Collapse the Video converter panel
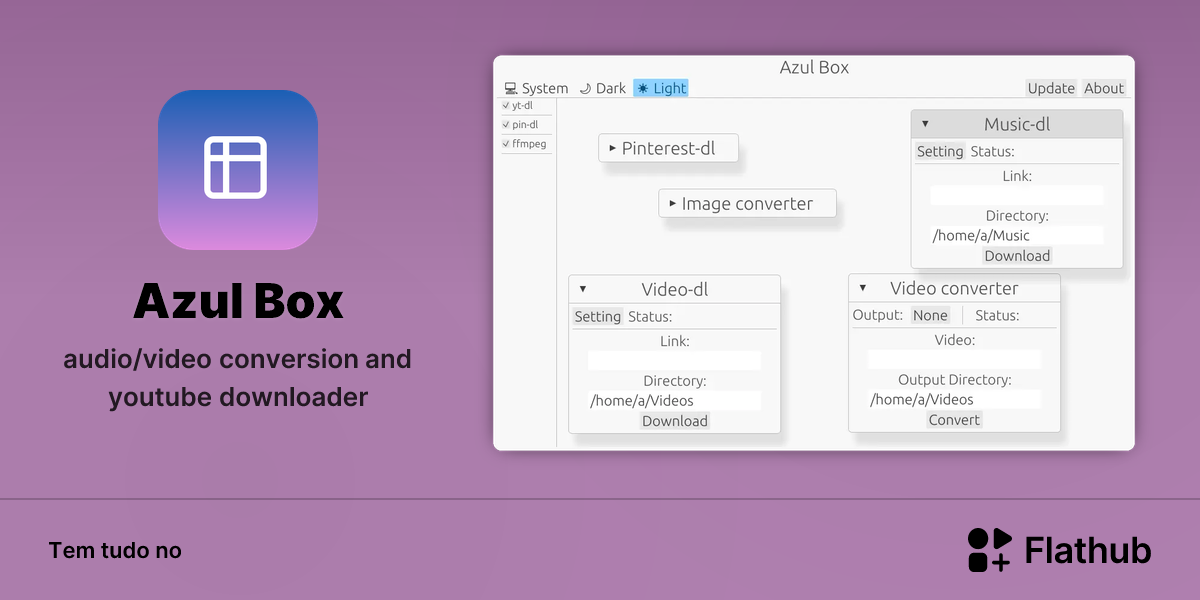Image resolution: width=1200 pixels, height=600 pixels. [863, 288]
